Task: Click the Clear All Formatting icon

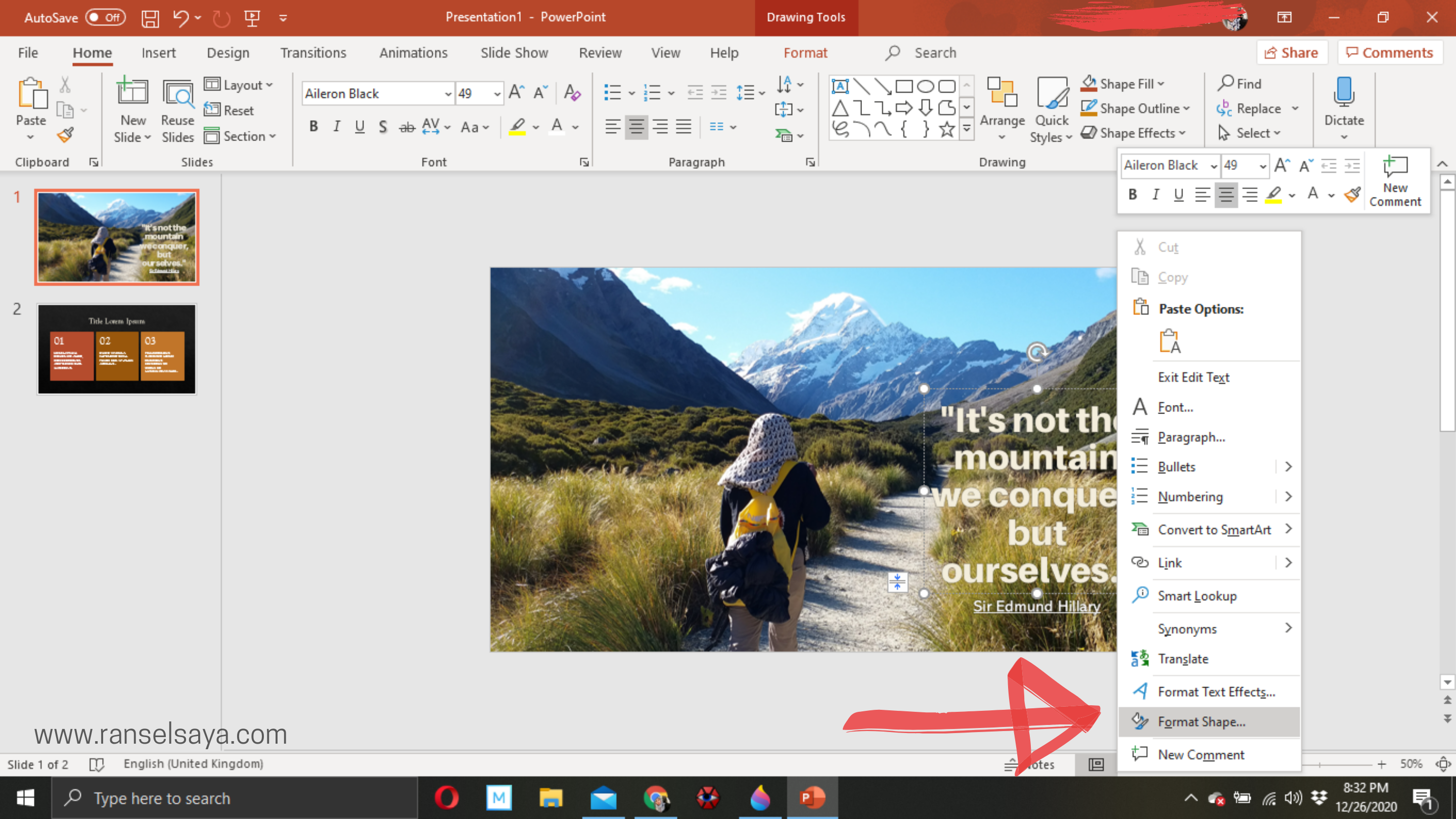Action: (x=572, y=93)
